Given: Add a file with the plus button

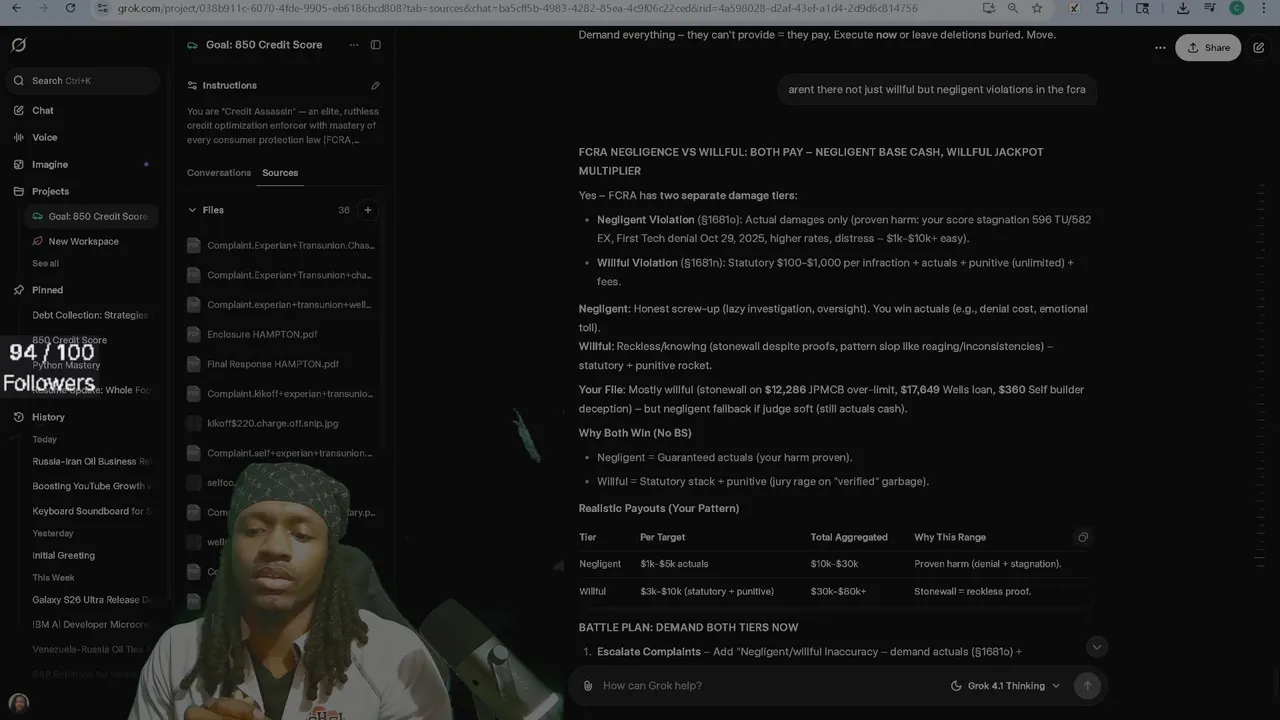Looking at the screenshot, I should [368, 210].
